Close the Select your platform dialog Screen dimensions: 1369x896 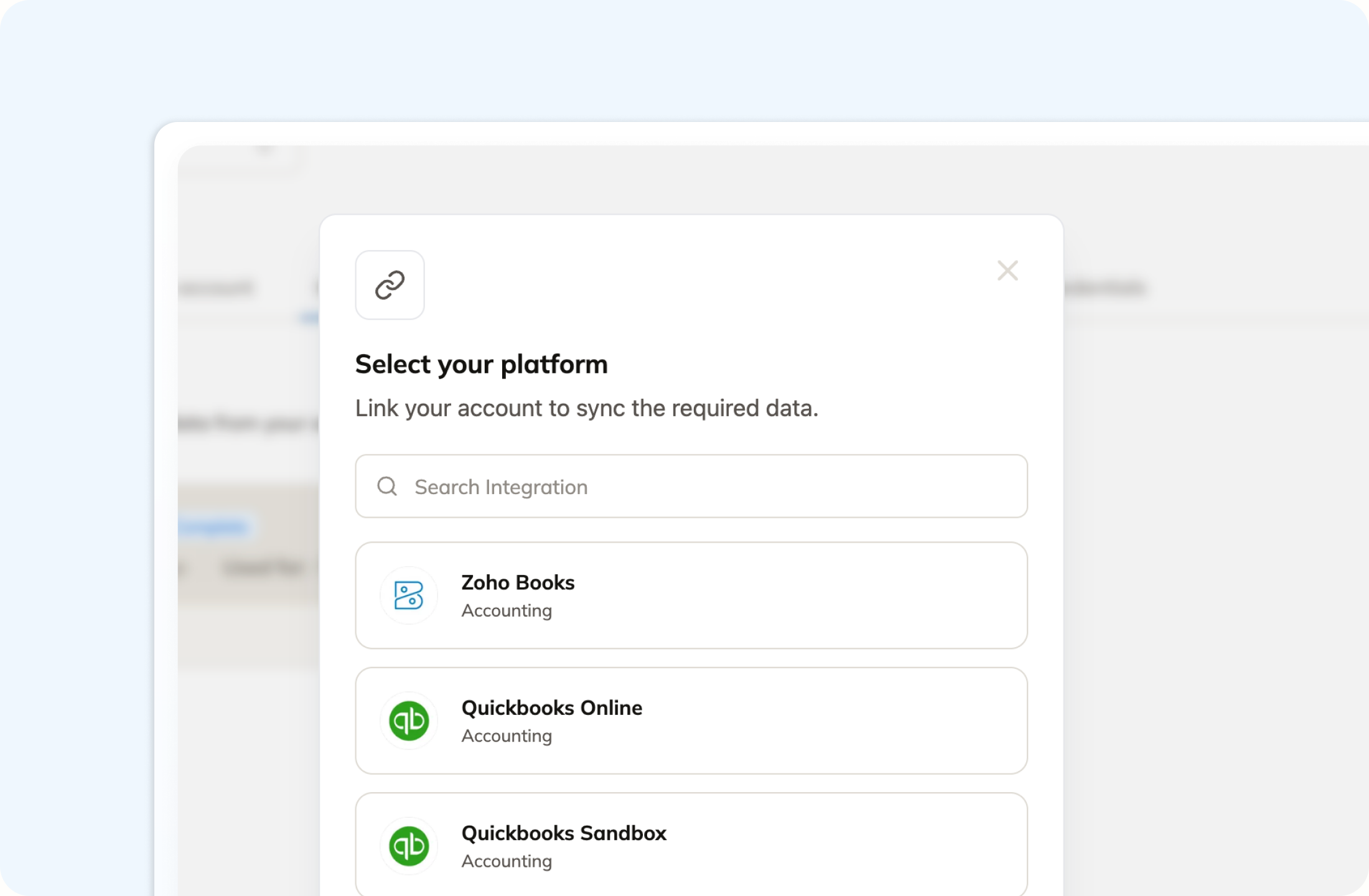(1007, 271)
